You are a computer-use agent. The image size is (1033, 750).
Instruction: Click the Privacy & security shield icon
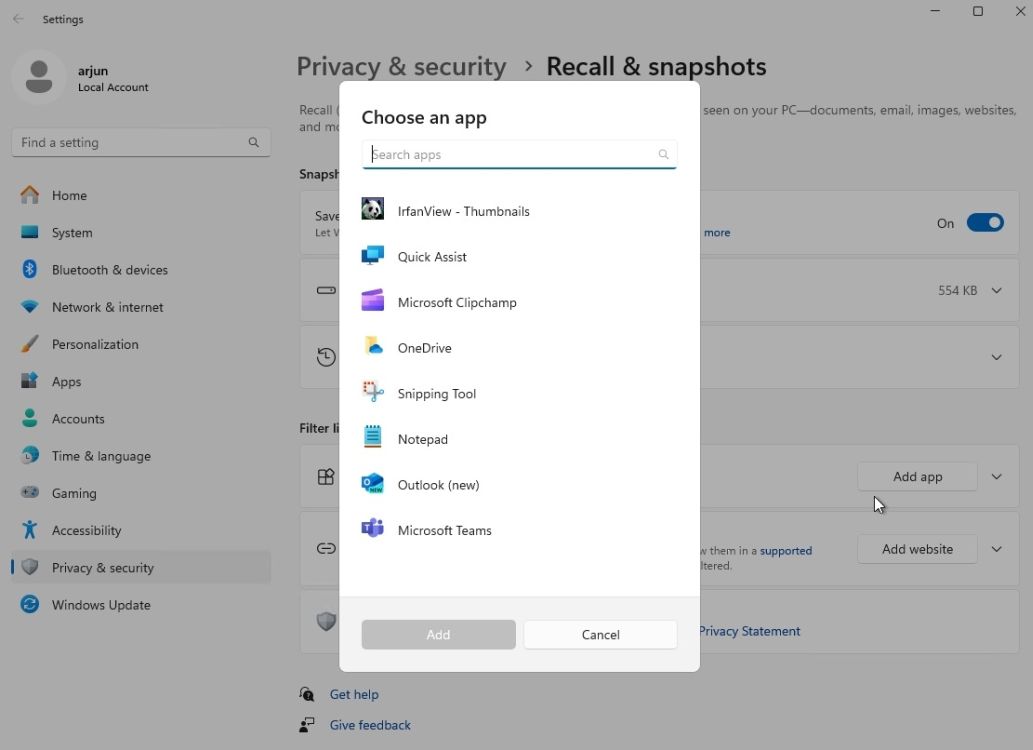pyautogui.click(x=30, y=567)
